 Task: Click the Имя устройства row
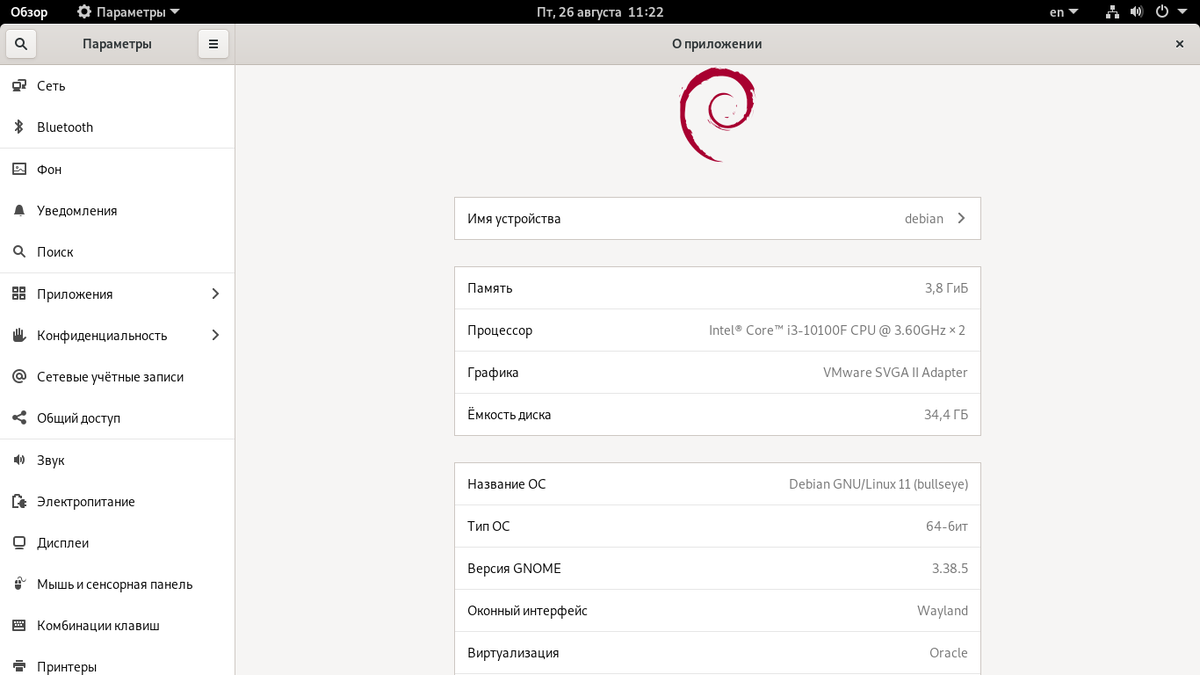[717, 218]
